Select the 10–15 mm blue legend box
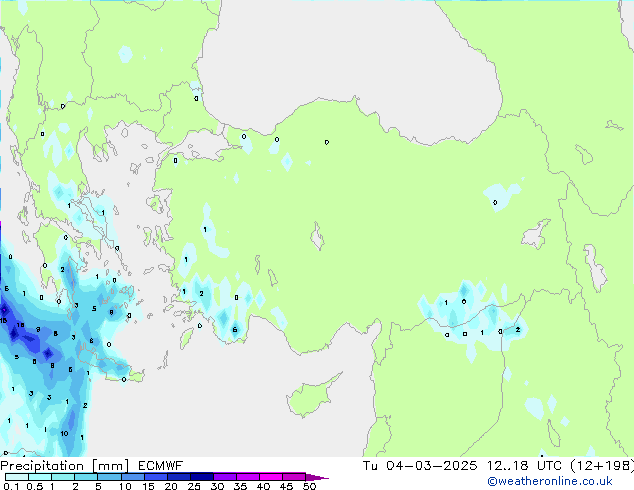The width and height of the screenshot is (634, 490). click(x=132, y=477)
